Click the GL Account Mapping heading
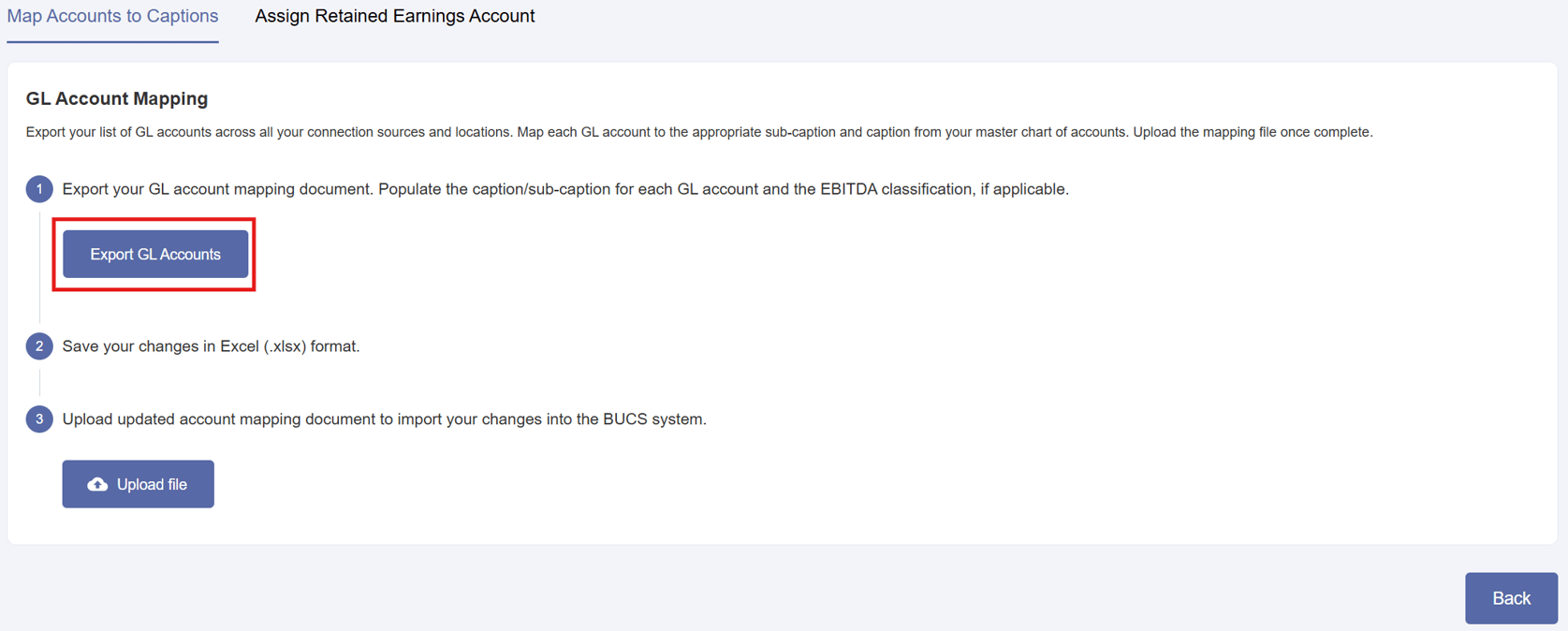1568x631 pixels. pos(117,98)
